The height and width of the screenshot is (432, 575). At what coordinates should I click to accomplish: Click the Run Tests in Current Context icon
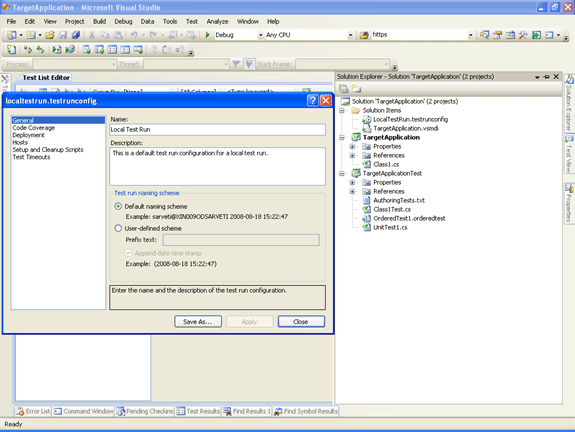[28, 50]
